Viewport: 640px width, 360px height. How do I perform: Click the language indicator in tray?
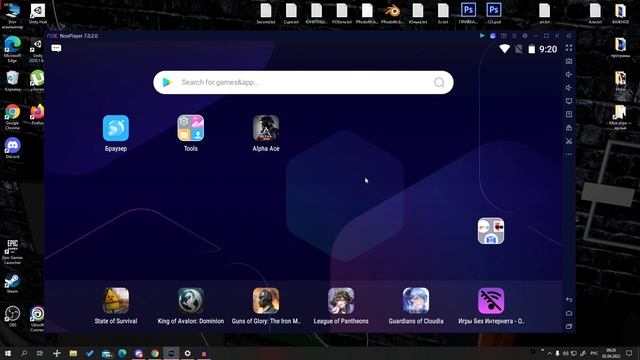[x=594, y=353]
